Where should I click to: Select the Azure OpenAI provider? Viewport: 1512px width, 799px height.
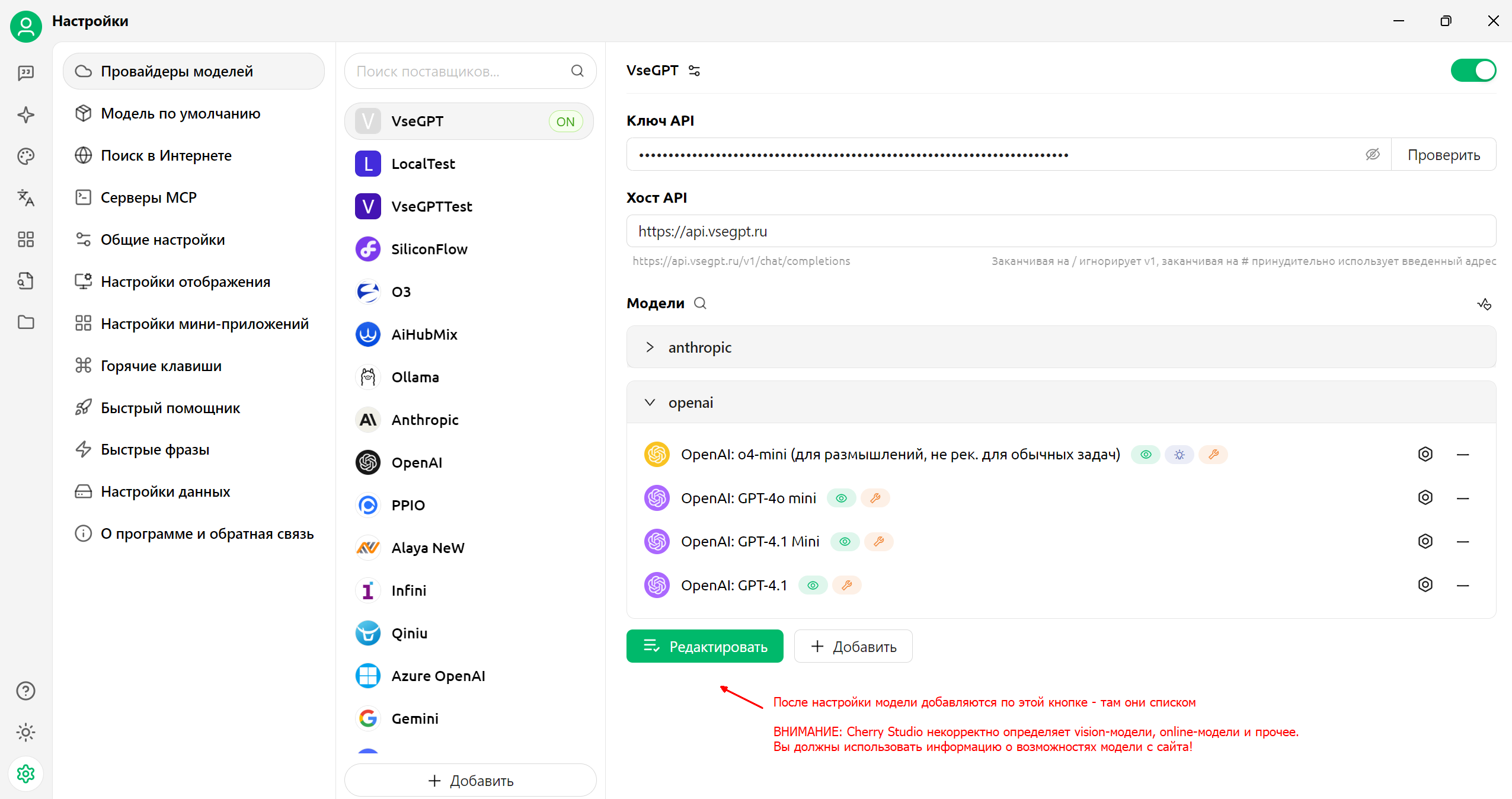pos(469,676)
